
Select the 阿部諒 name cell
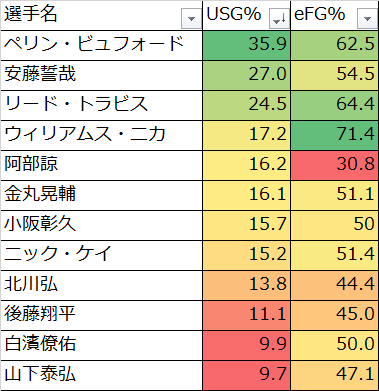click(x=101, y=165)
